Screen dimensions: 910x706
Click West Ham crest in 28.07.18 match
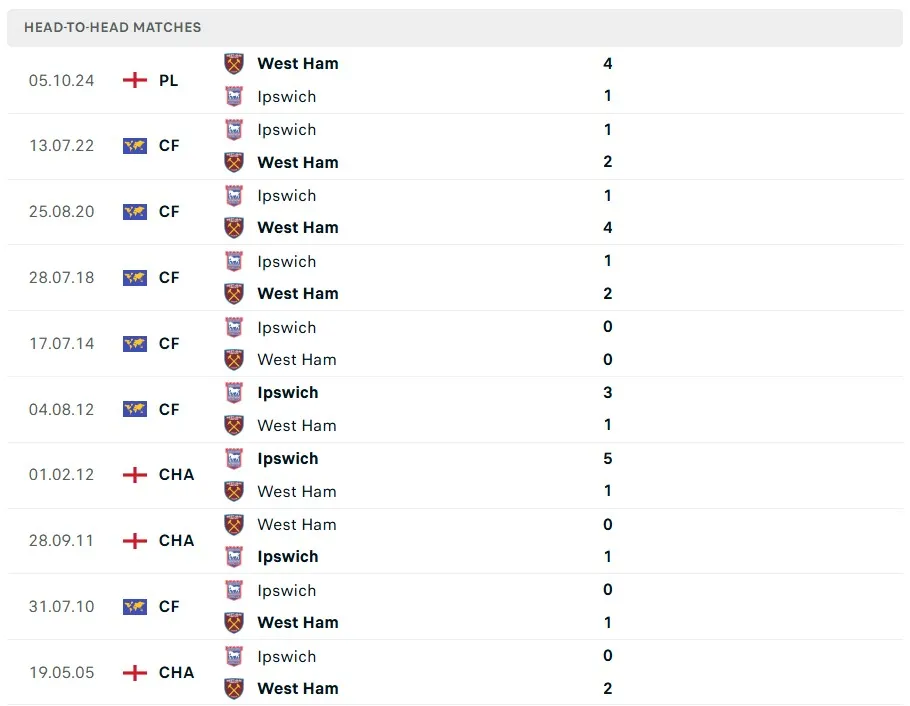pyautogui.click(x=234, y=294)
